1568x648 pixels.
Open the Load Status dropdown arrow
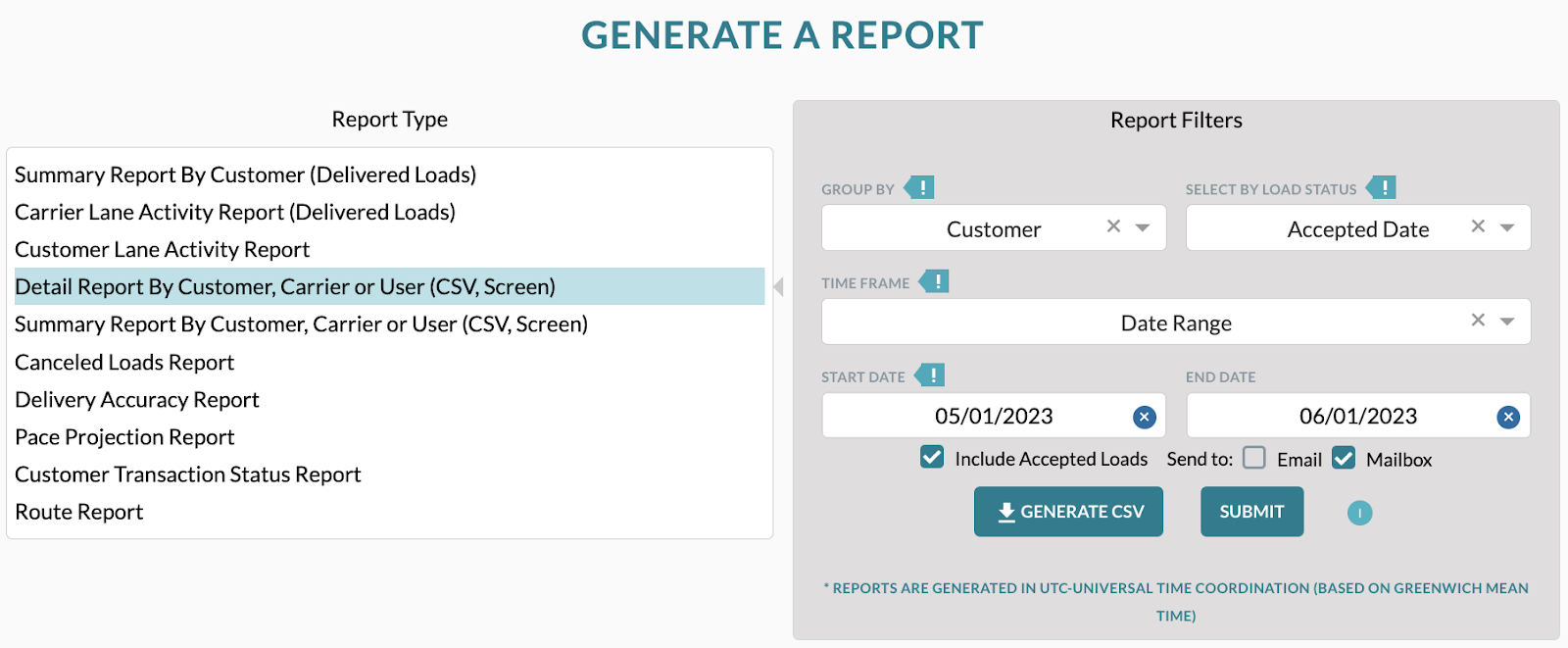(x=1507, y=227)
